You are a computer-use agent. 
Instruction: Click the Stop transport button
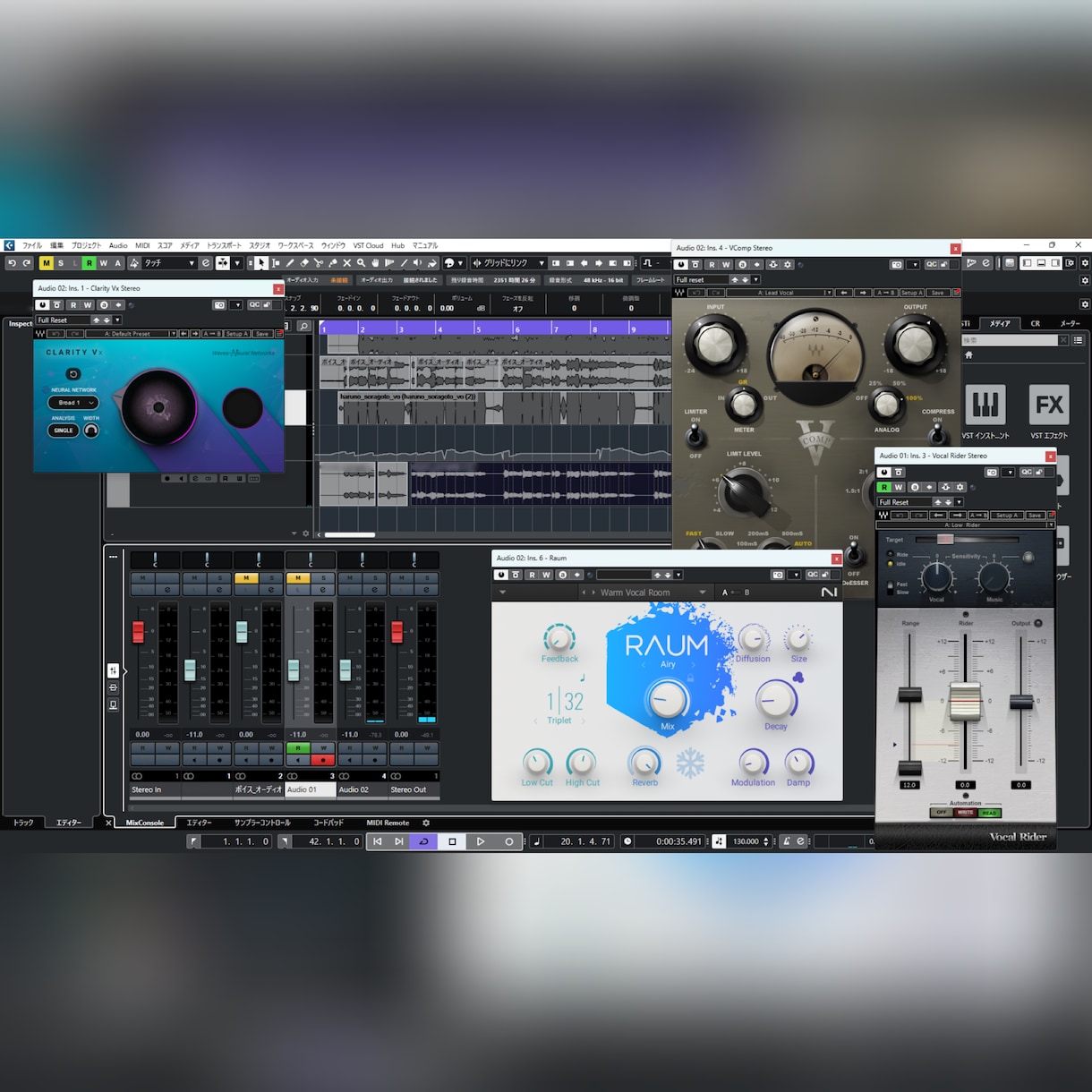(x=452, y=841)
